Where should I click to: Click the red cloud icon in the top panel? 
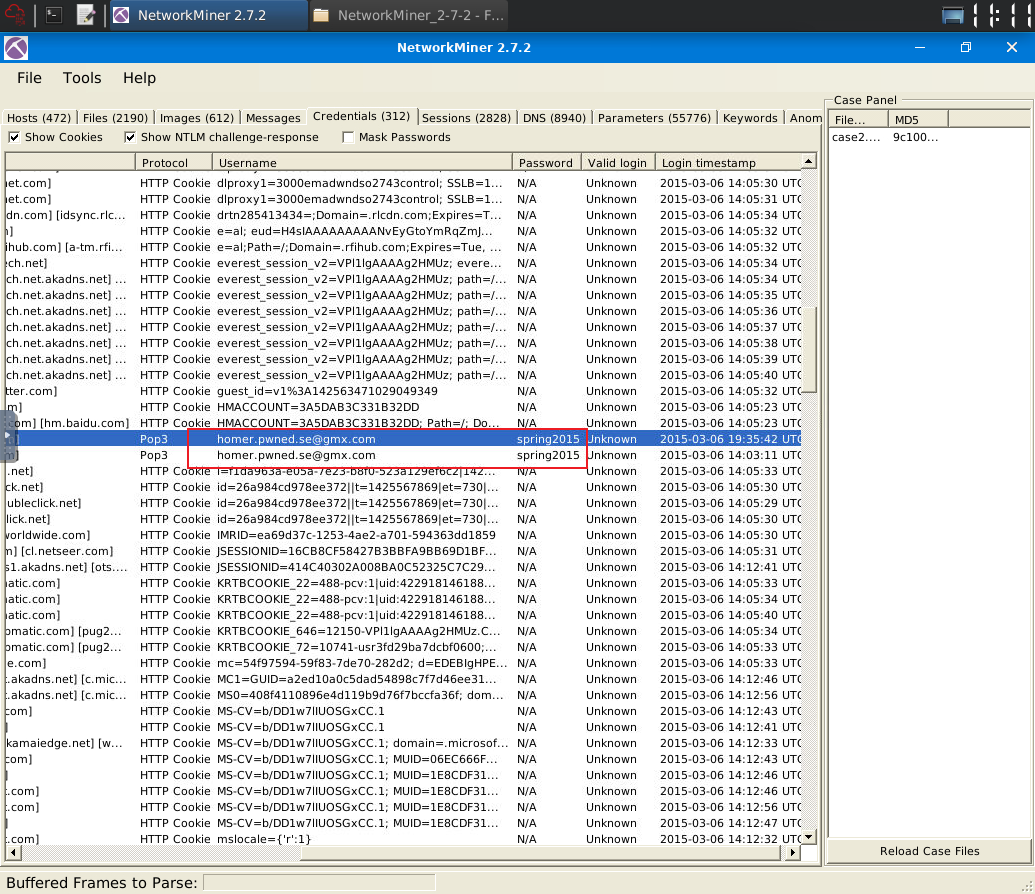coord(15,15)
